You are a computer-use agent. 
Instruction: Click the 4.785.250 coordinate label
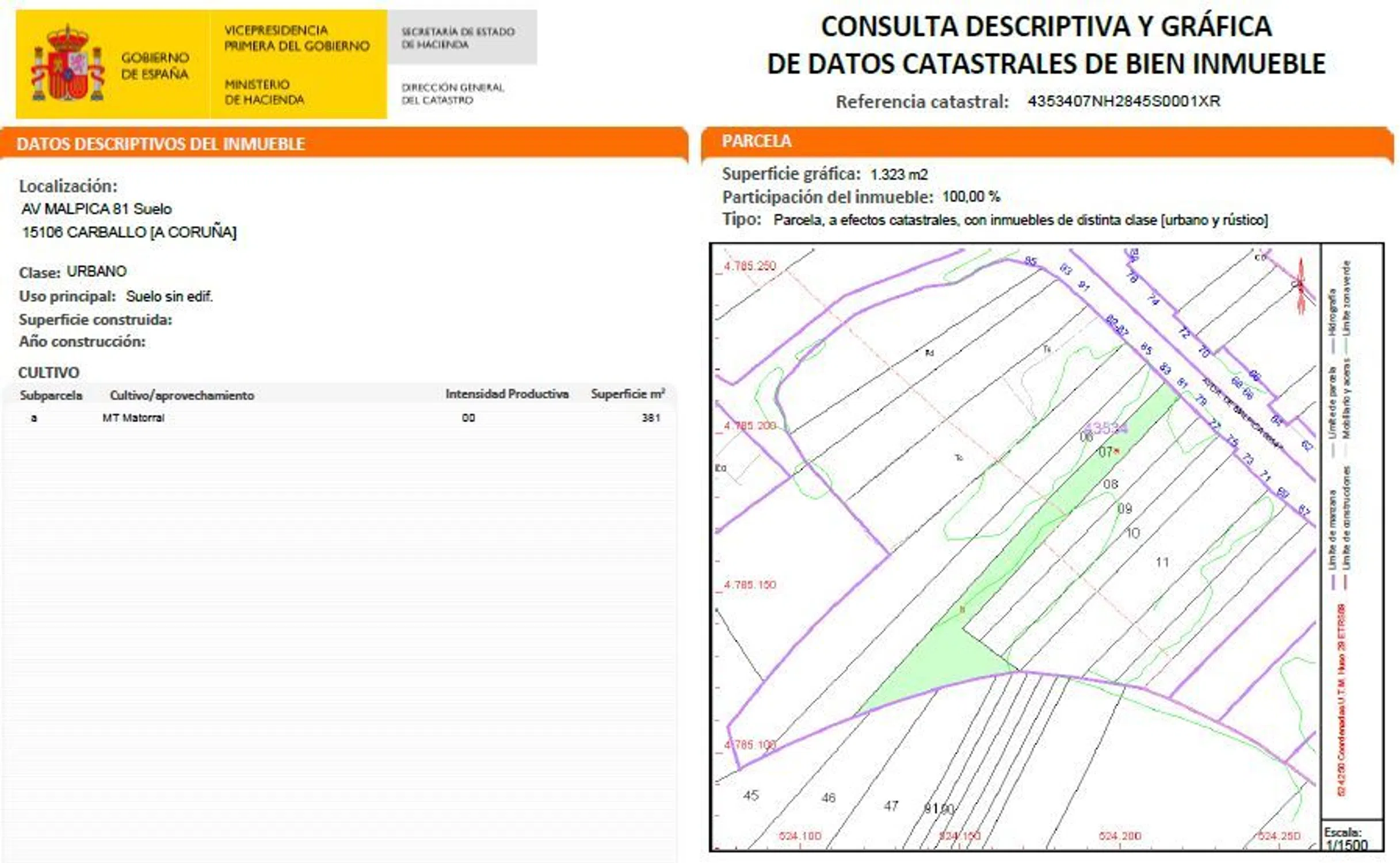point(749,266)
